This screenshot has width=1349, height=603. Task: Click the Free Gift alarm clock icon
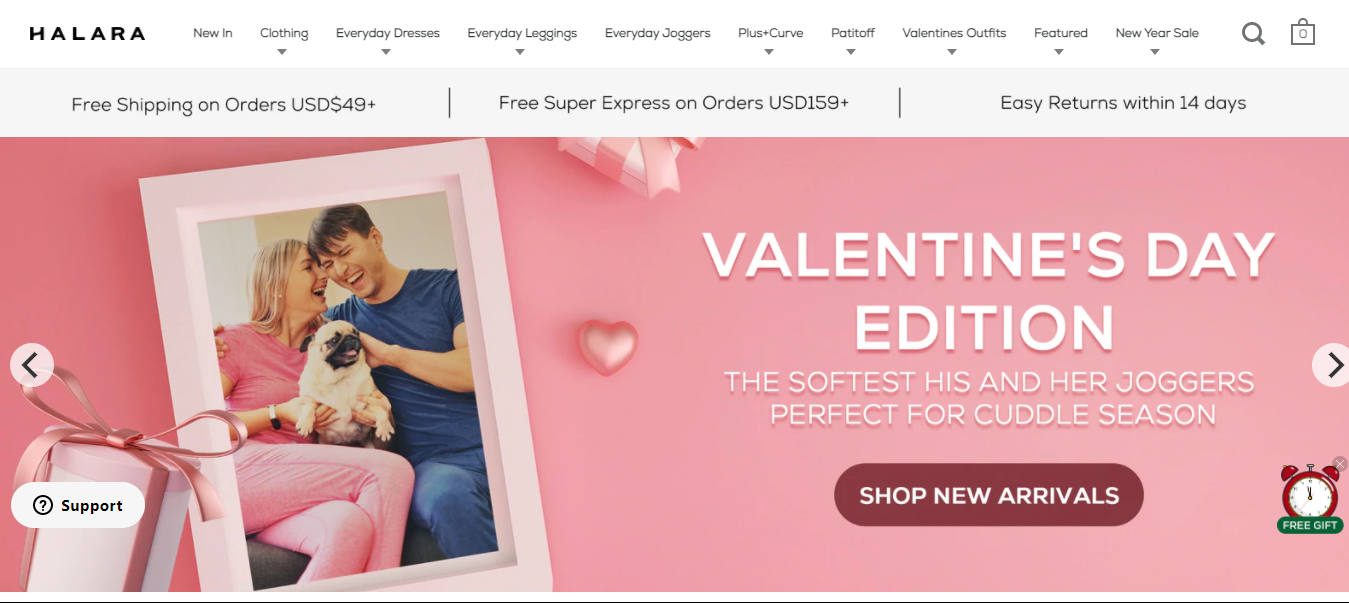pos(1309,498)
